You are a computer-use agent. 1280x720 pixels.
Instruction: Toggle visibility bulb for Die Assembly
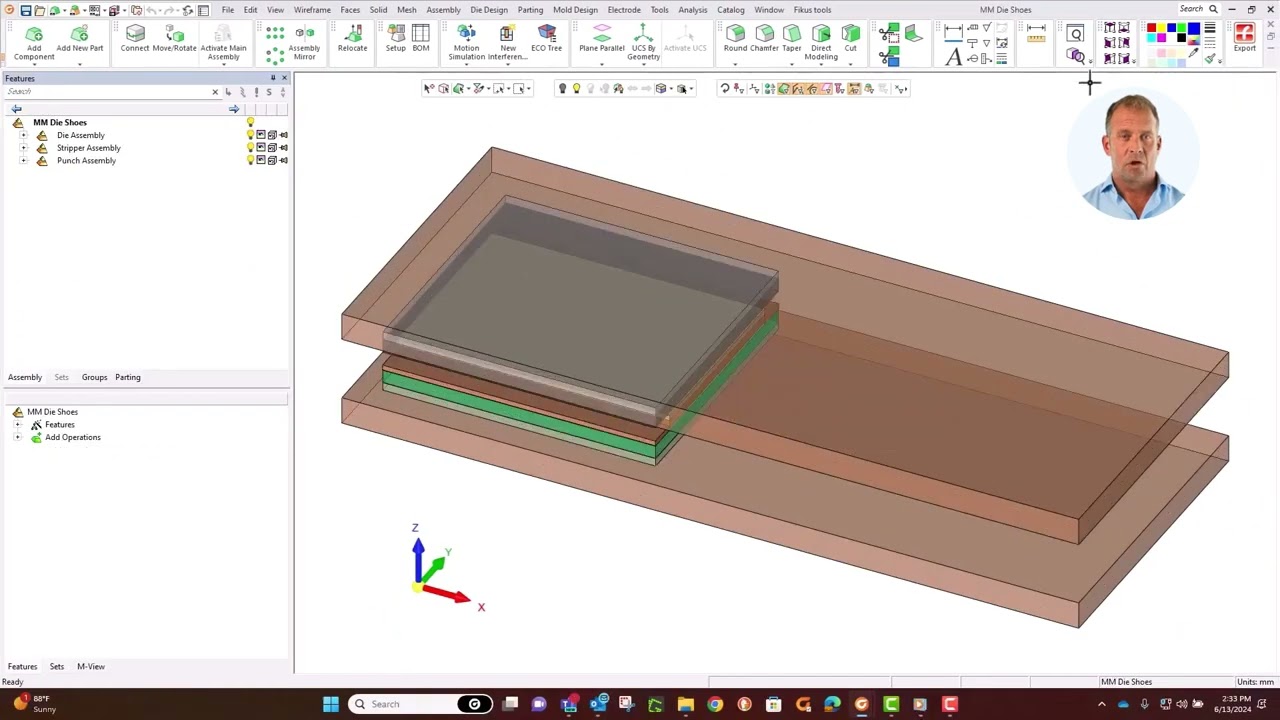pos(250,135)
